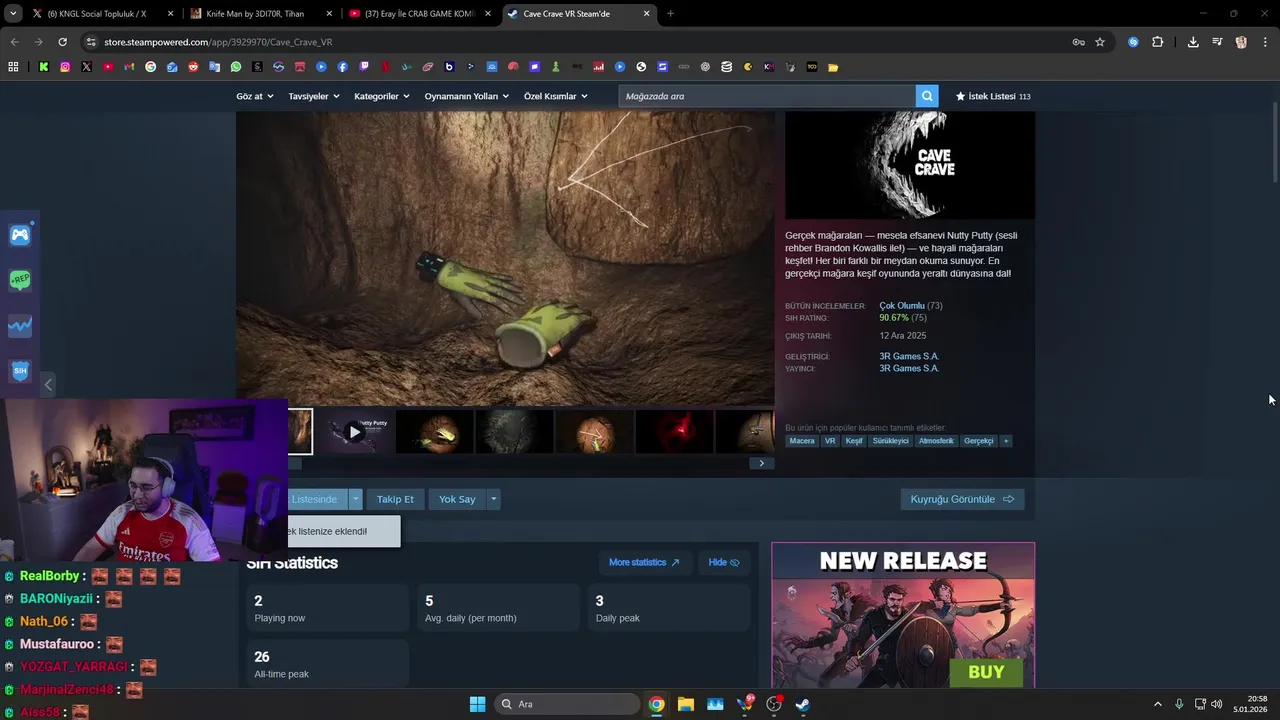The height and width of the screenshot is (720, 1280).
Task: Expand the Tavsiyeler menu
Action: pyautogui.click(x=314, y=96)
